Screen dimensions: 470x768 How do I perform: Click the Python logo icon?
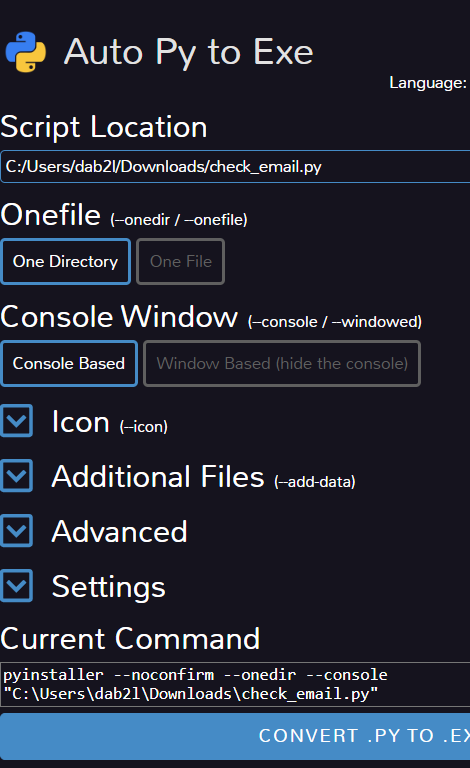(x=26, y=52)
